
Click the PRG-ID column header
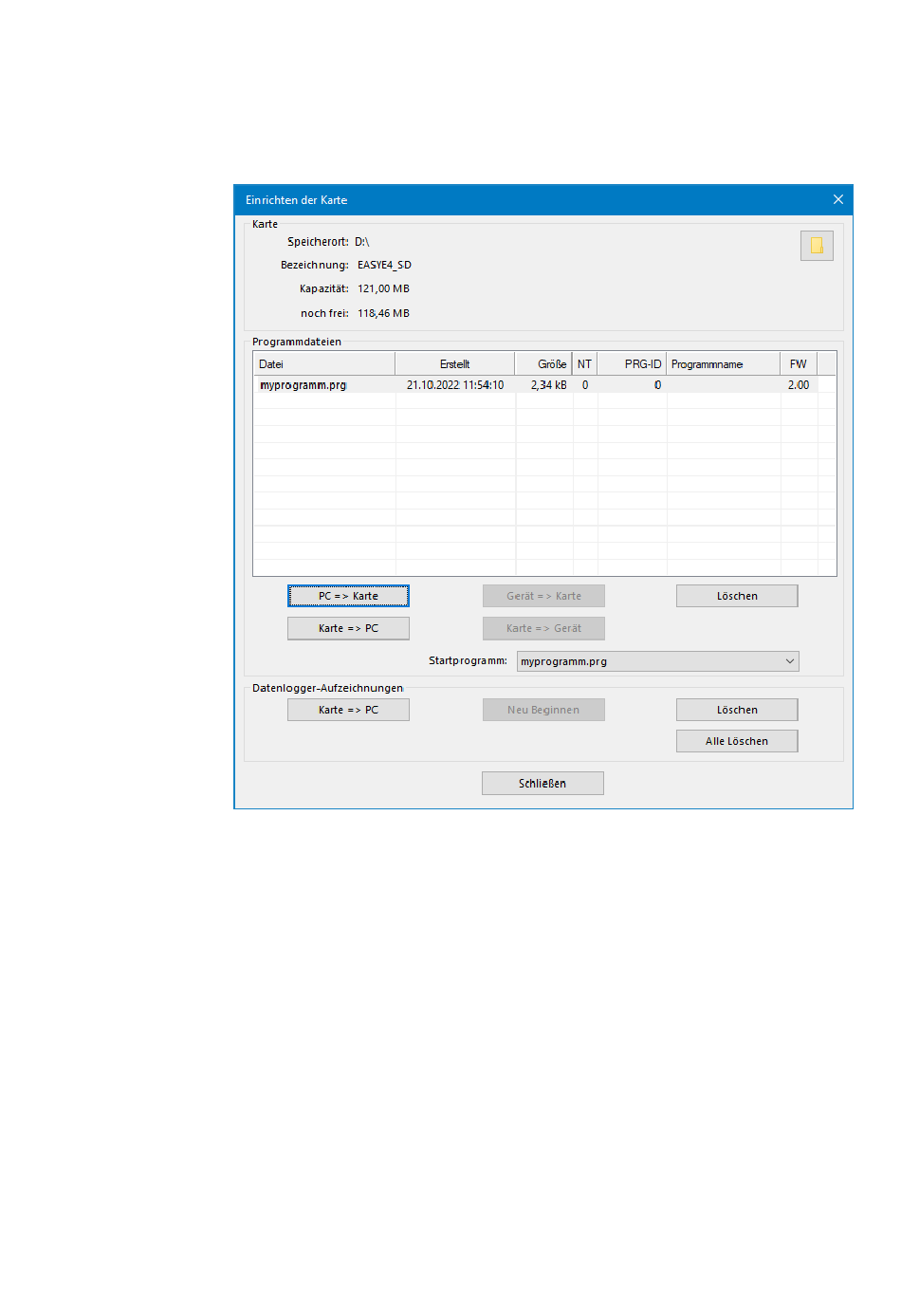click(x=633, y=364)
